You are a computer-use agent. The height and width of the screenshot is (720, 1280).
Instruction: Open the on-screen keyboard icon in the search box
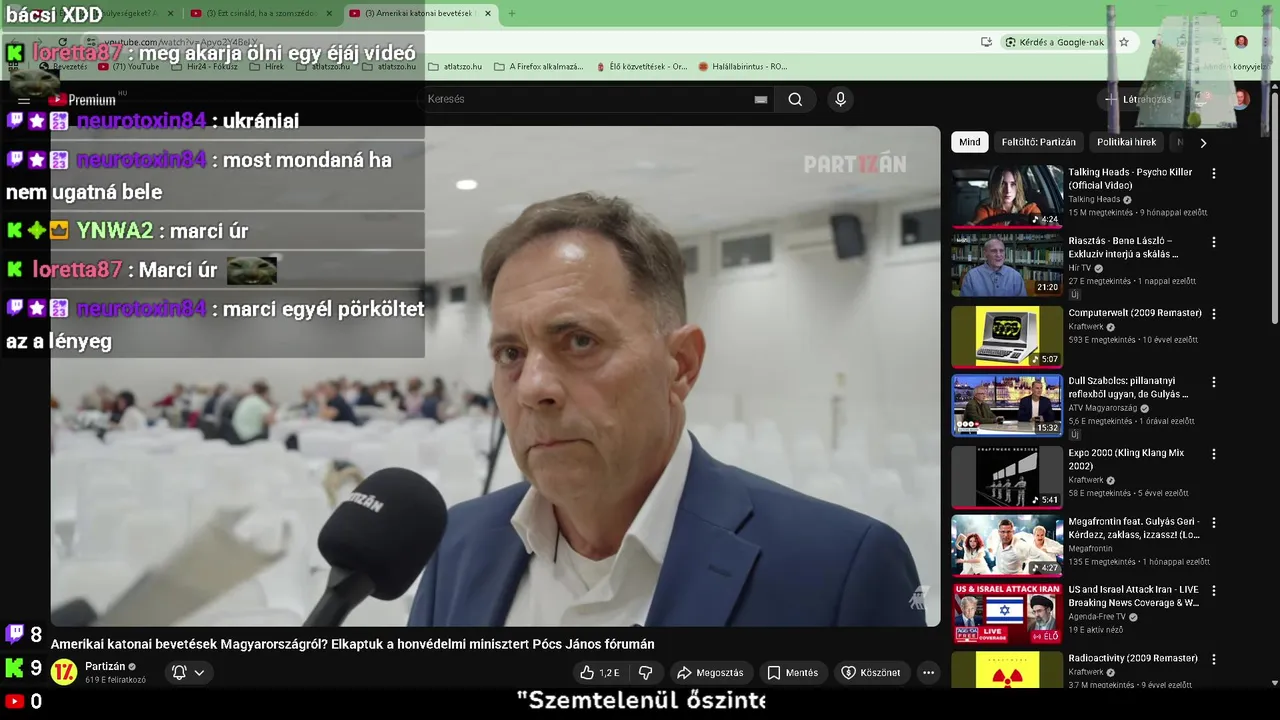(761, 99)
